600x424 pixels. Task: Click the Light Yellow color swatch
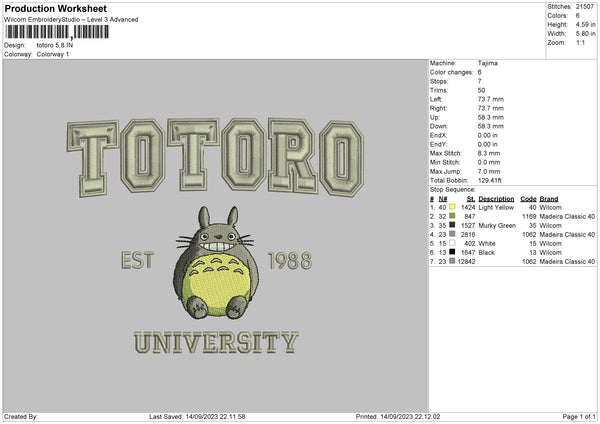tap(452, 207)
